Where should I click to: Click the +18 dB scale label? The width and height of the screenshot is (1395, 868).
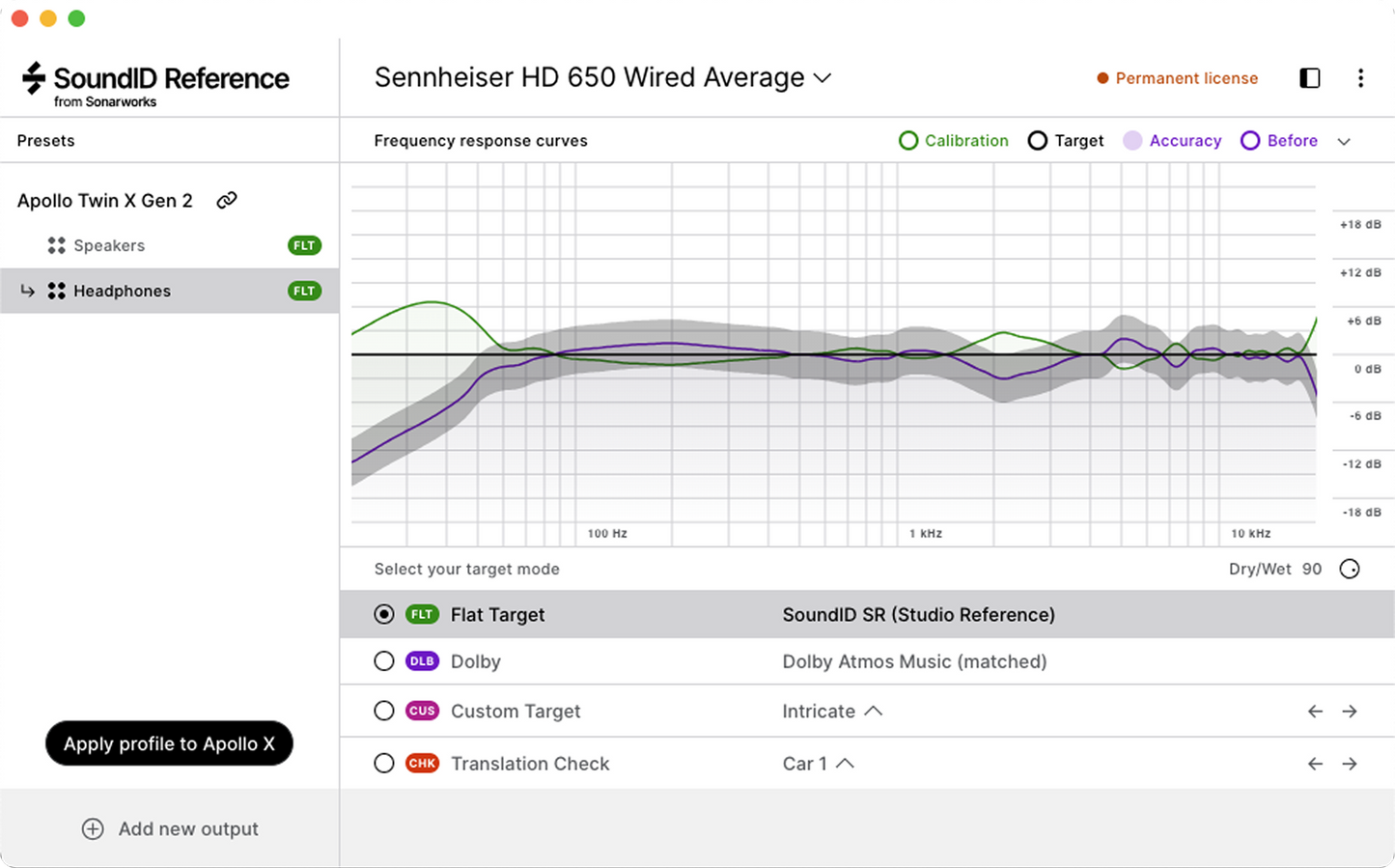pyautogui.click(x=1360, y=225)
